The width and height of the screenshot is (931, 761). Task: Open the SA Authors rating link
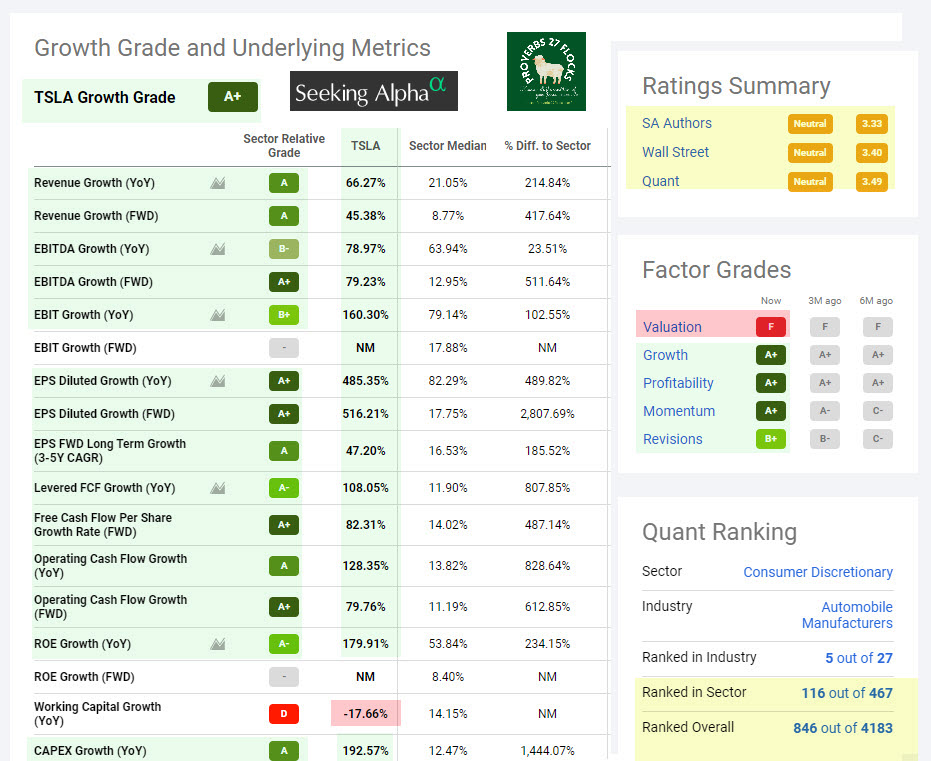[x=677, y=123]
